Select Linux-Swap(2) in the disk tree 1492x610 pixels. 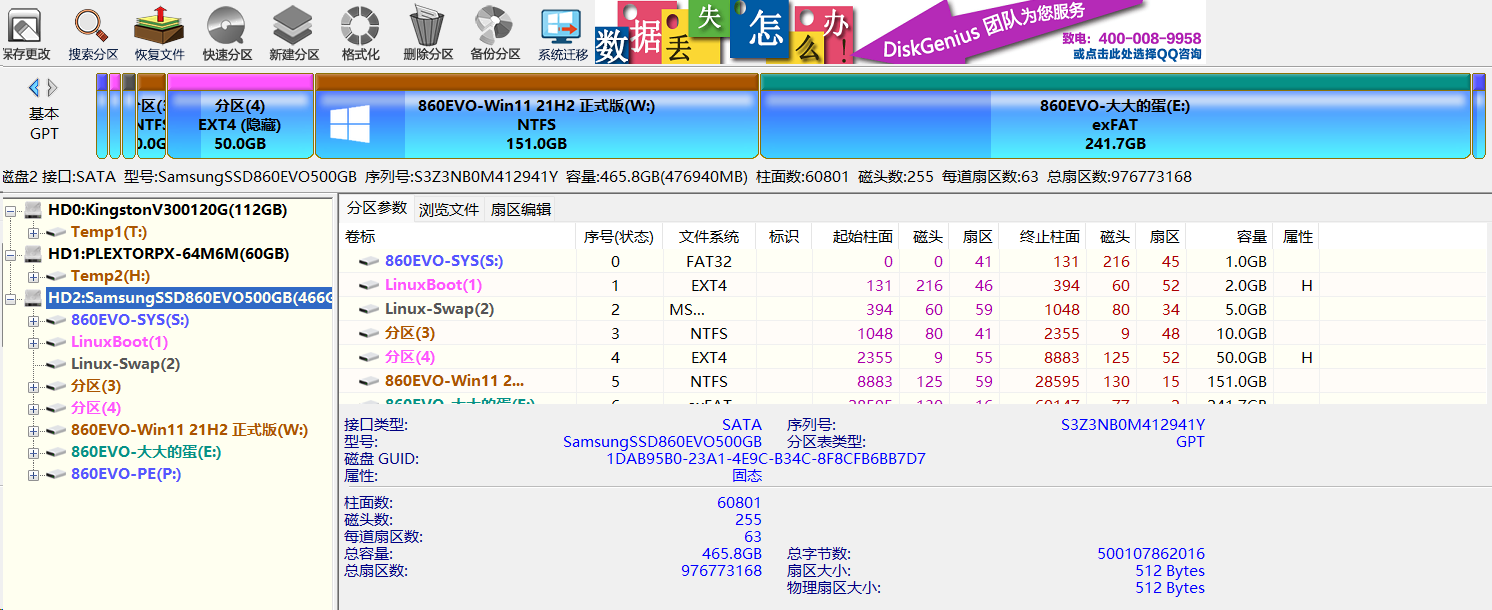pos(126,364)
